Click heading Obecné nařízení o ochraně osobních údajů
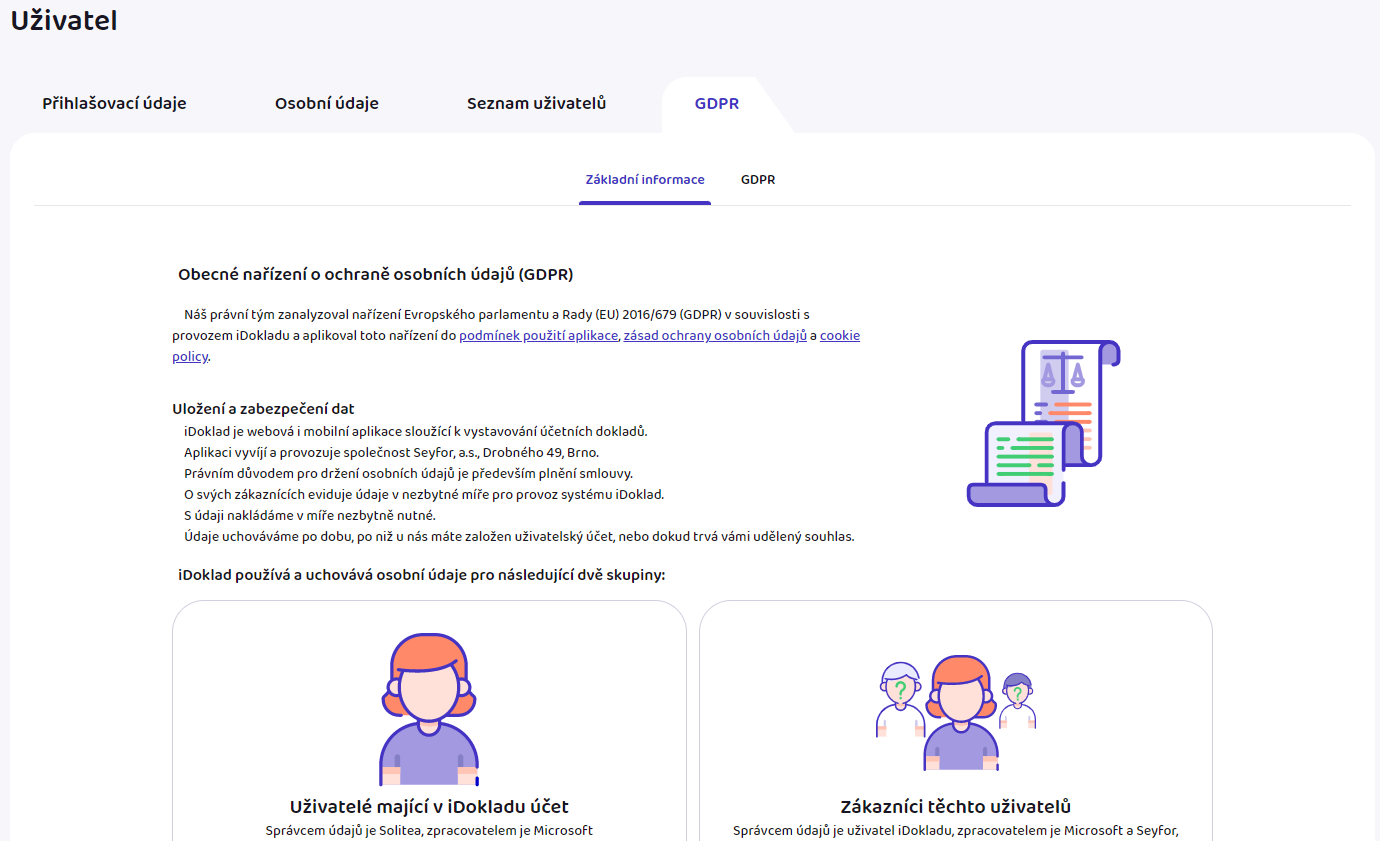1380x841 pixels. coord(375,275)
